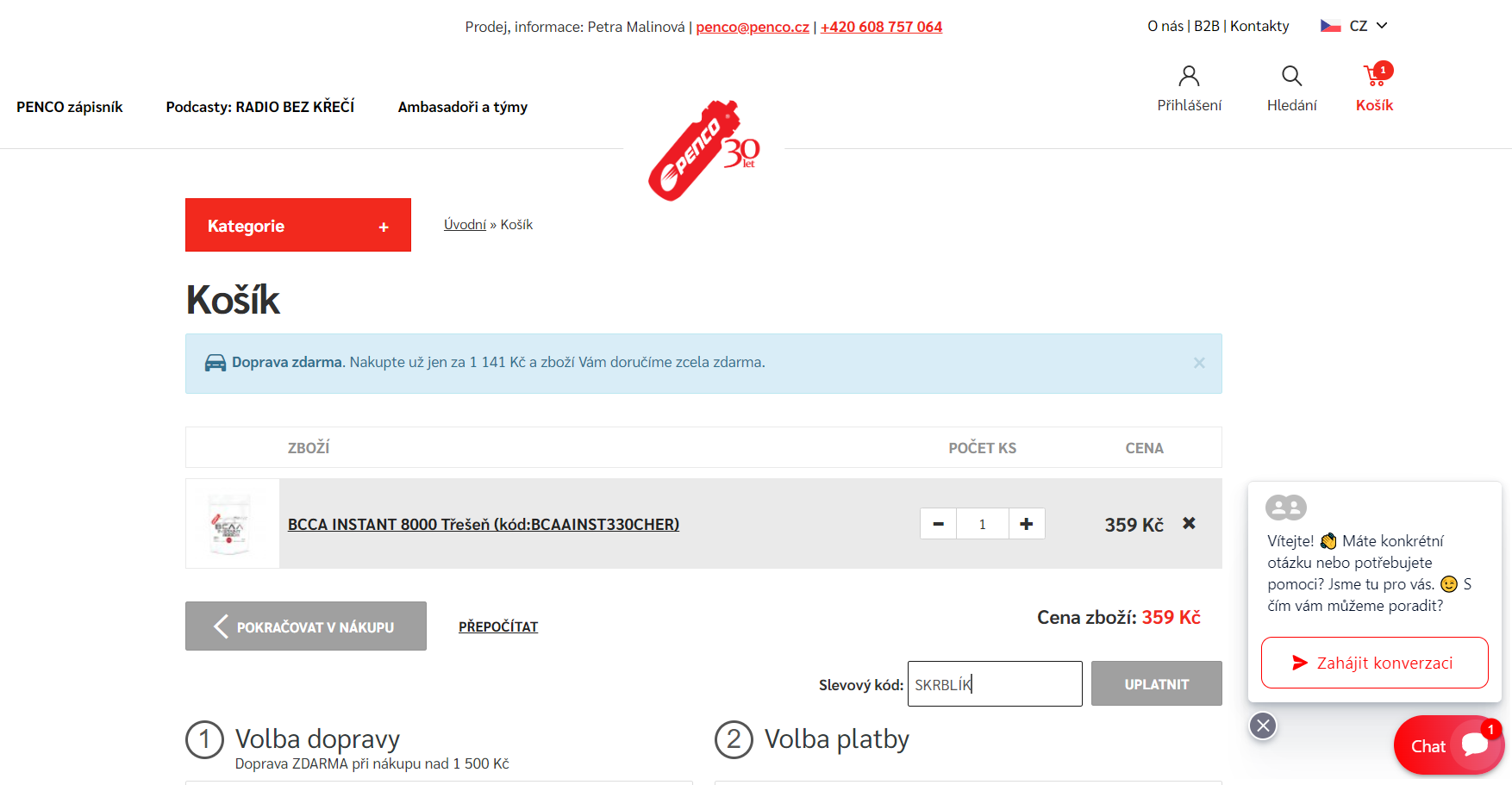Expand the Kategorie menu
The image size is (1512, 785).
(x=298, y=225)
